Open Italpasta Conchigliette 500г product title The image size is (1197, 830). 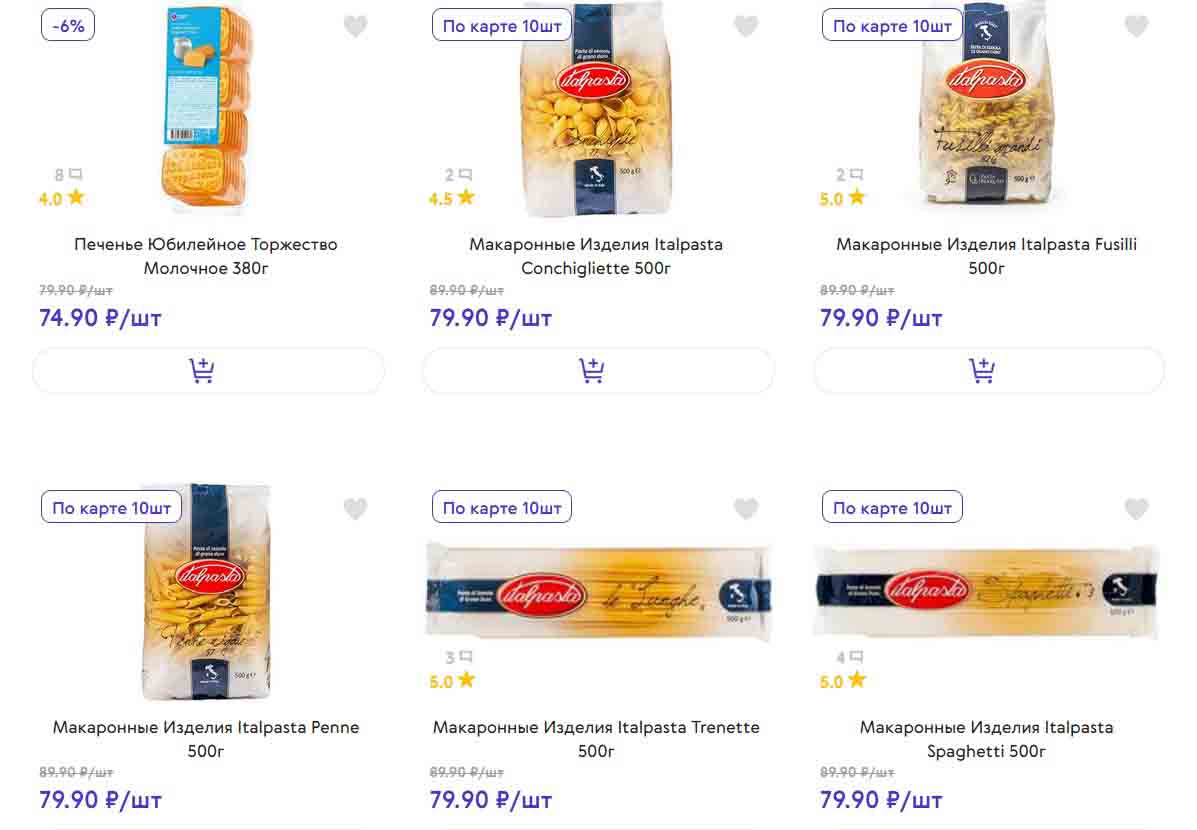[x=596, y=256]
